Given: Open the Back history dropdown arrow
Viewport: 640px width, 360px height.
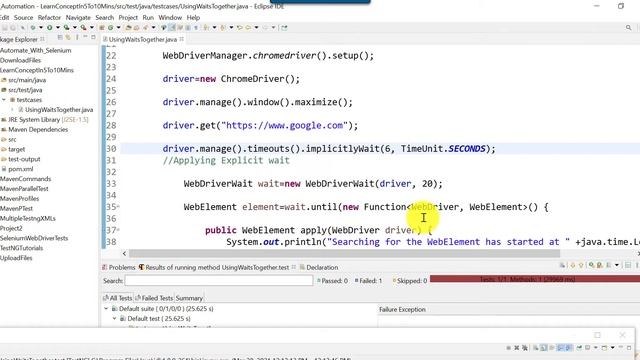Looking at the screenshot, I should (256, 27).
